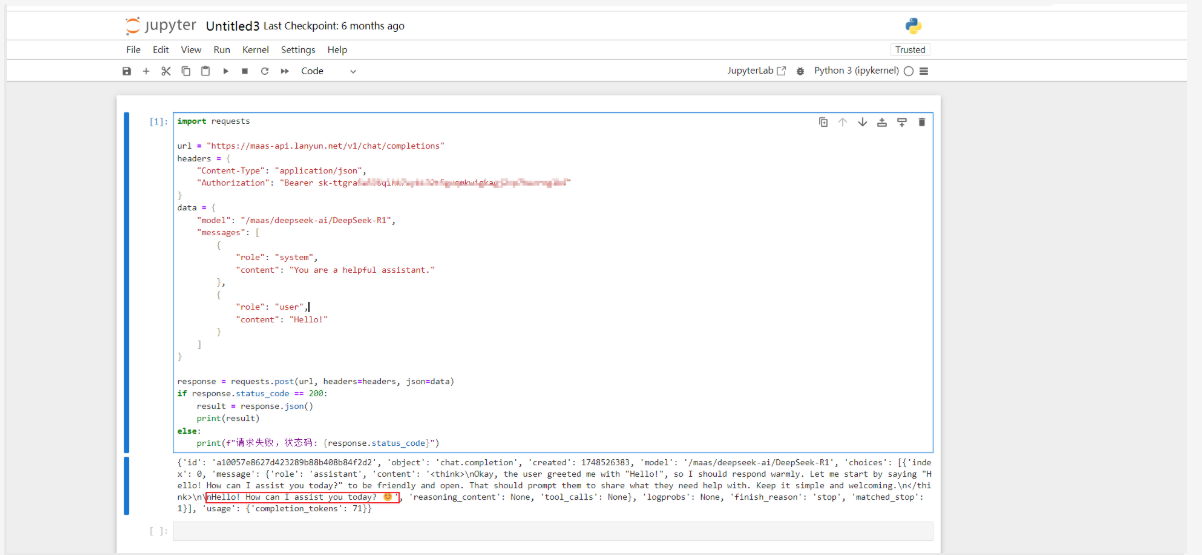Duplicate the cell using cell toolbar icon
Image resolution: width=1202 pixels, height=555 pixels.
[823, 122]
